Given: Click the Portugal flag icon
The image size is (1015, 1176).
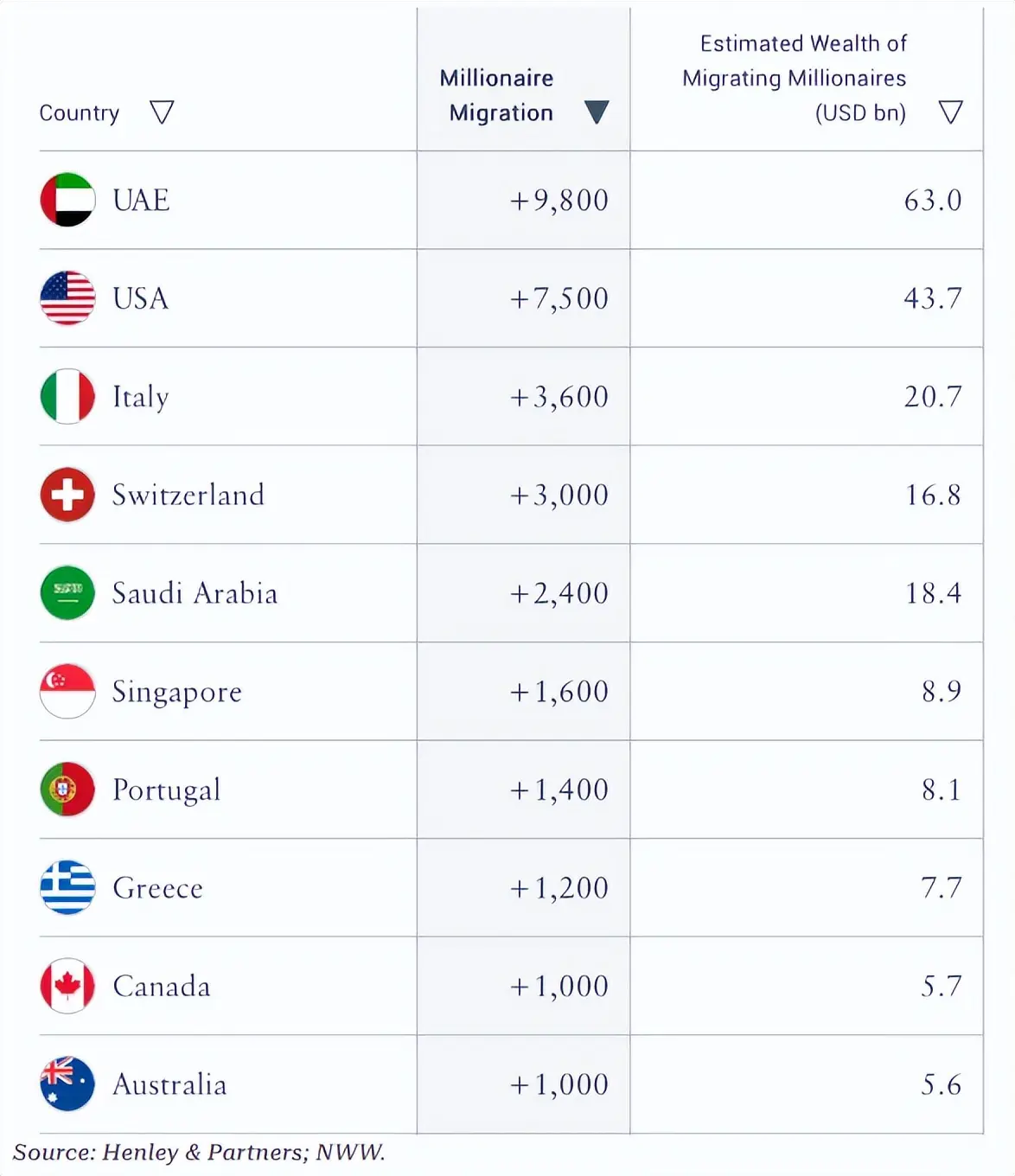Looking at the screenshot, I should 67,789.
